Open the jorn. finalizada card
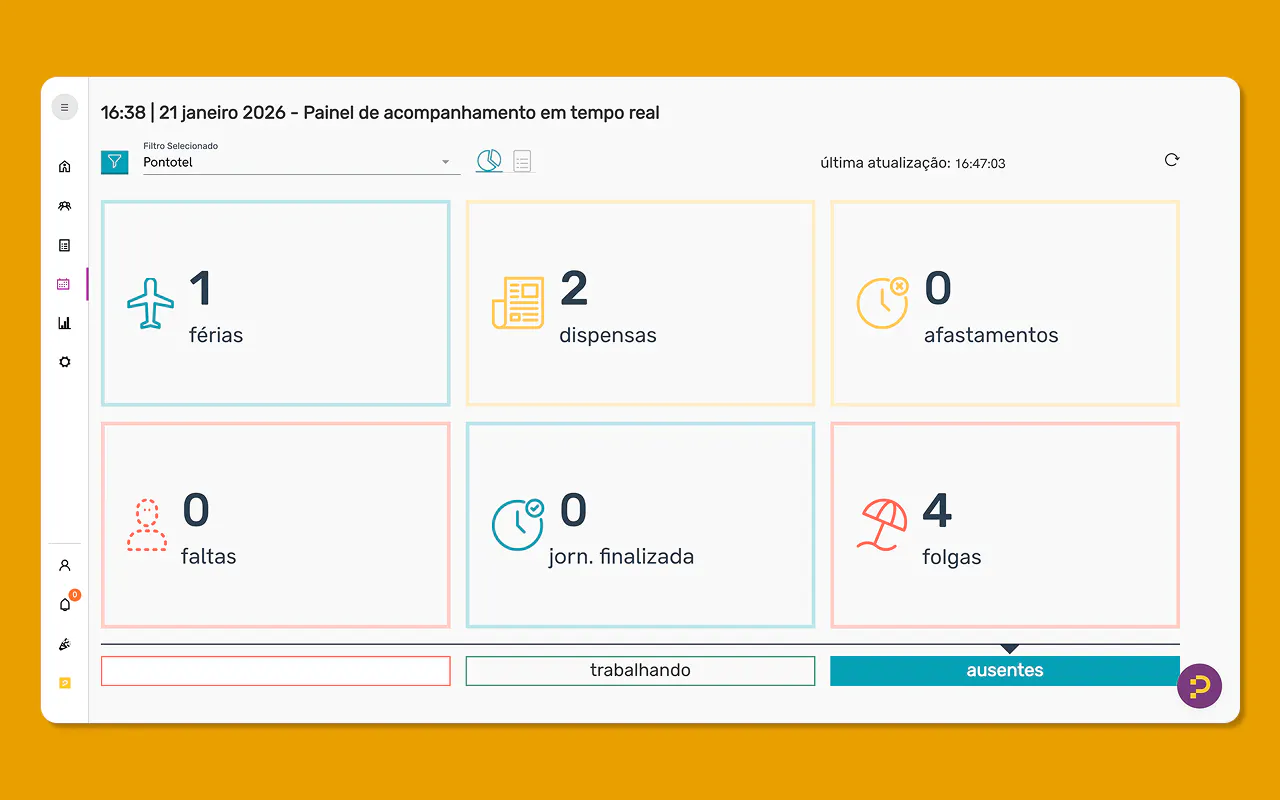1280x800 pixels. (641, 525)
